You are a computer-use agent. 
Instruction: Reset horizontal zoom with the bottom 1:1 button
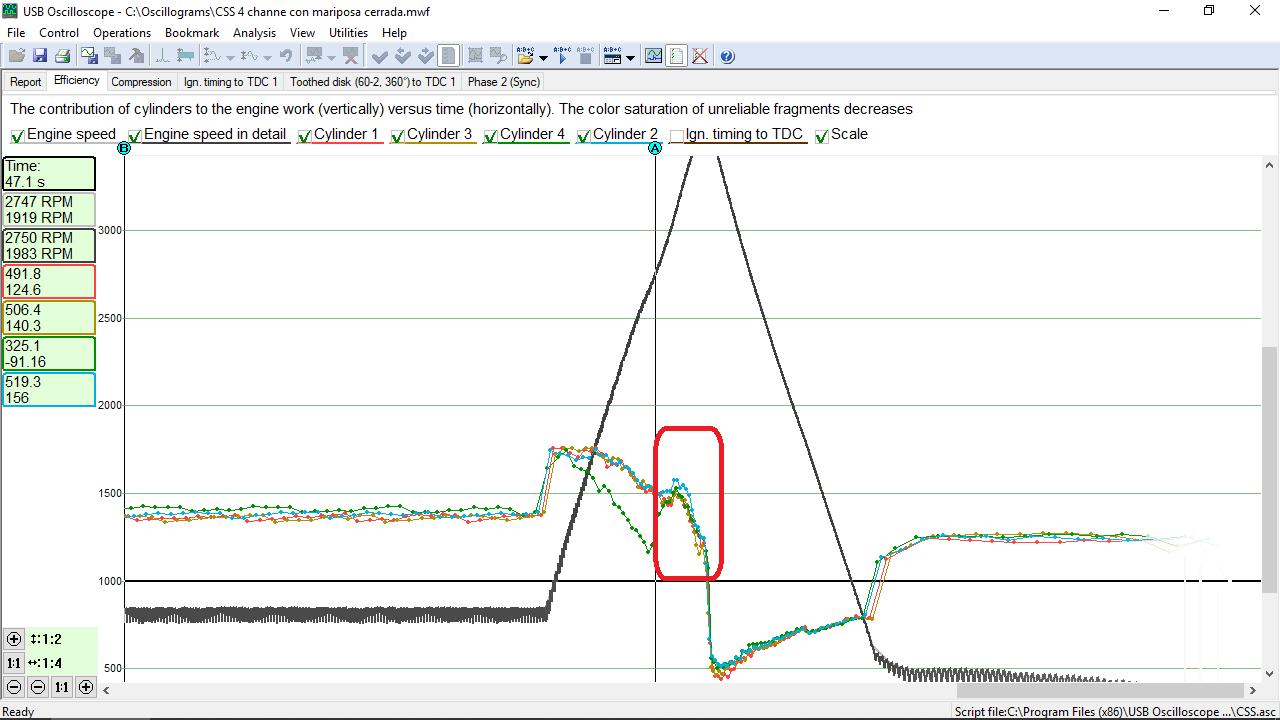(x=62, y=687)
